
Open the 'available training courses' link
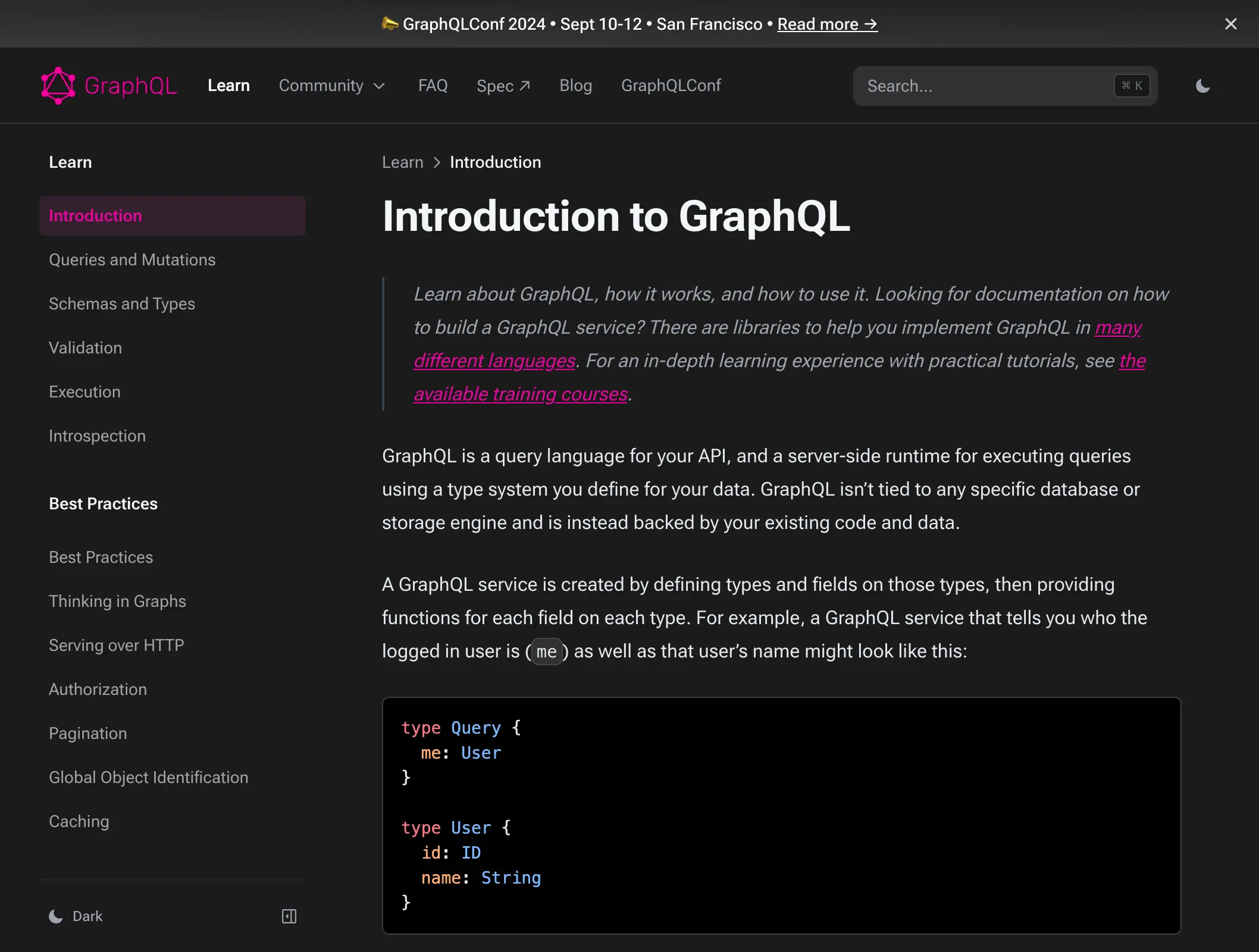tap(520, 393)
